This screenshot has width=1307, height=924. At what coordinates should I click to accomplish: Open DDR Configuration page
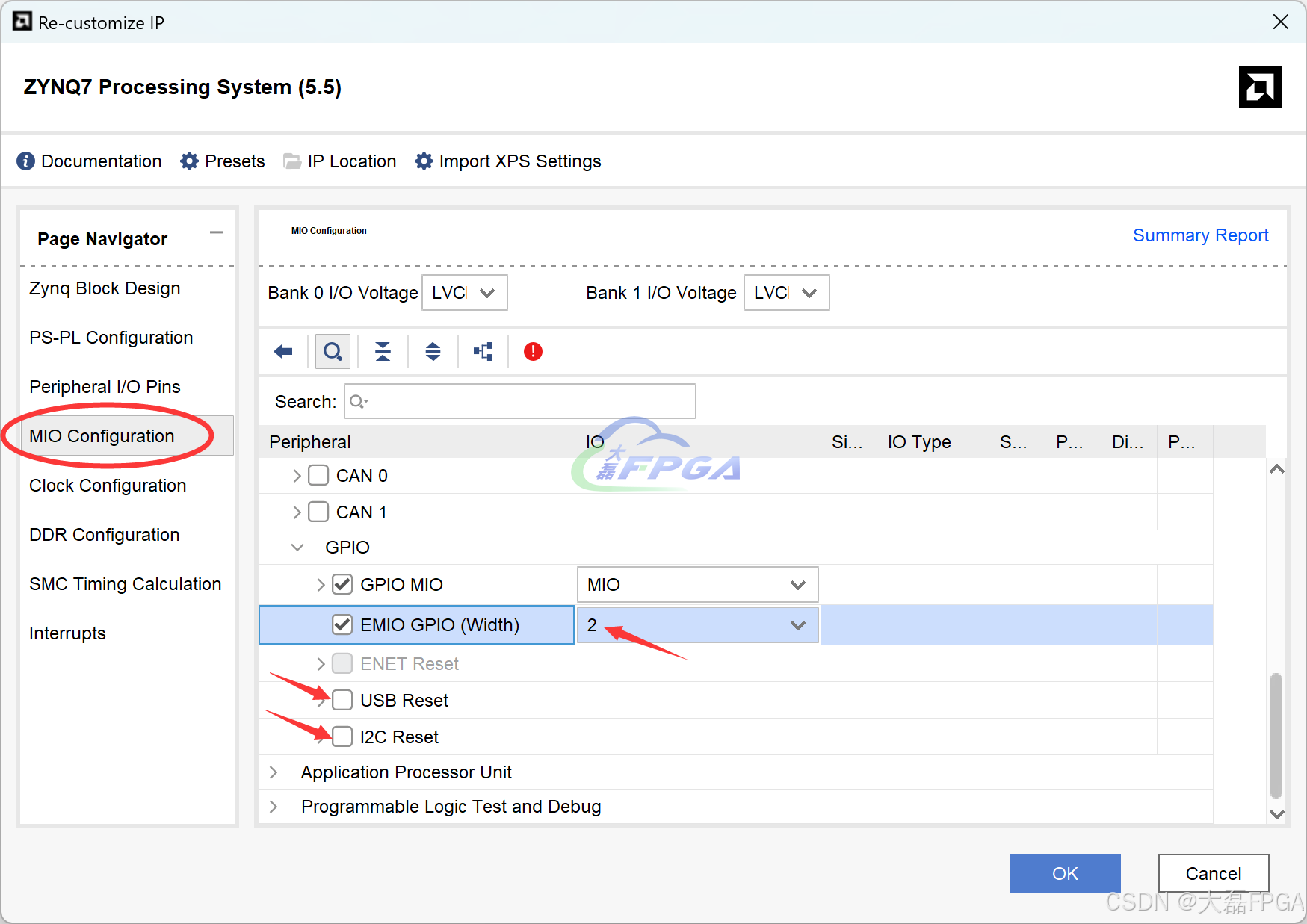(105, 535)
